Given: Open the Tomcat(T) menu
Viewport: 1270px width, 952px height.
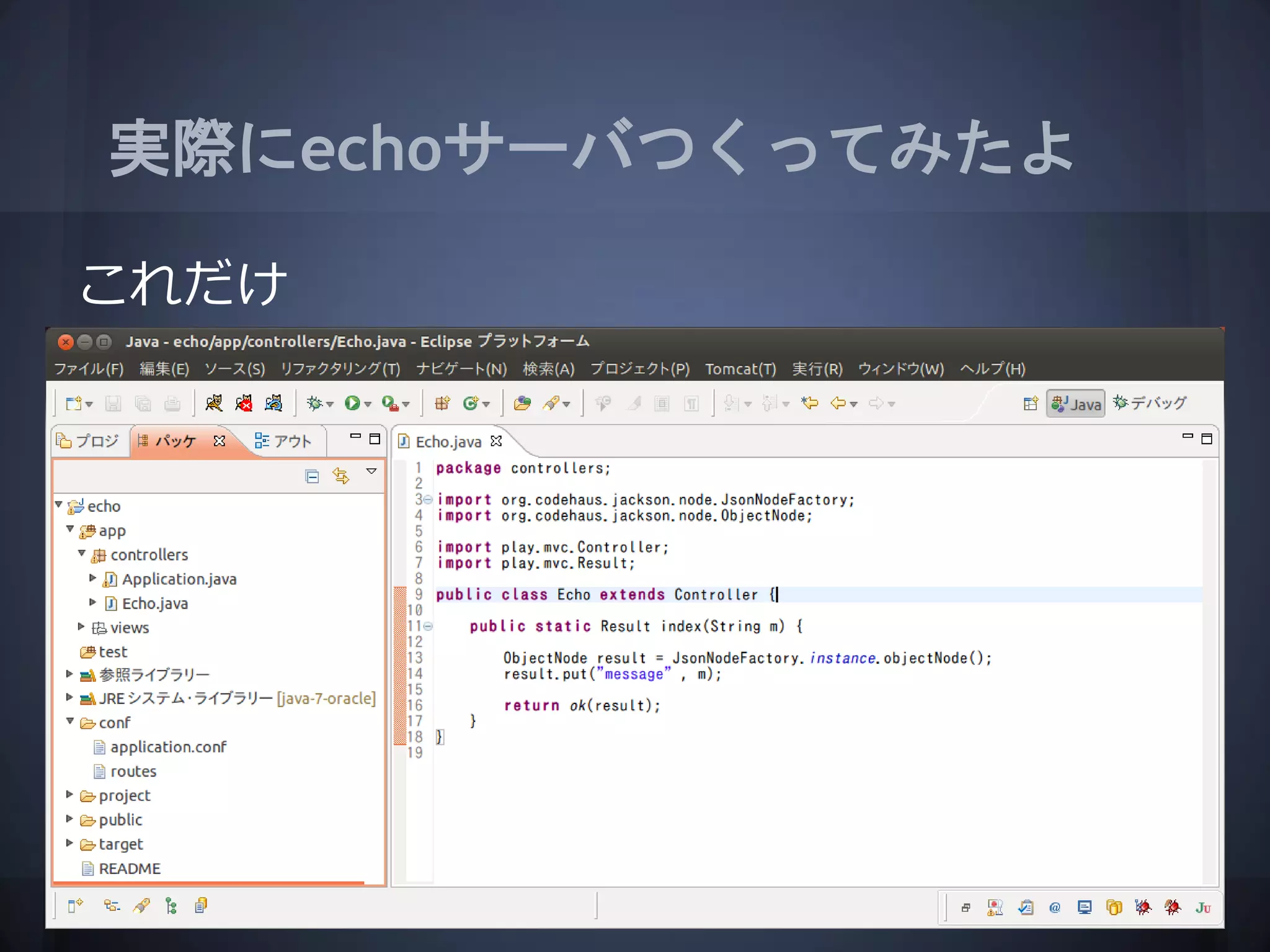Looking at the screenshot, I should tap(740, 369).
